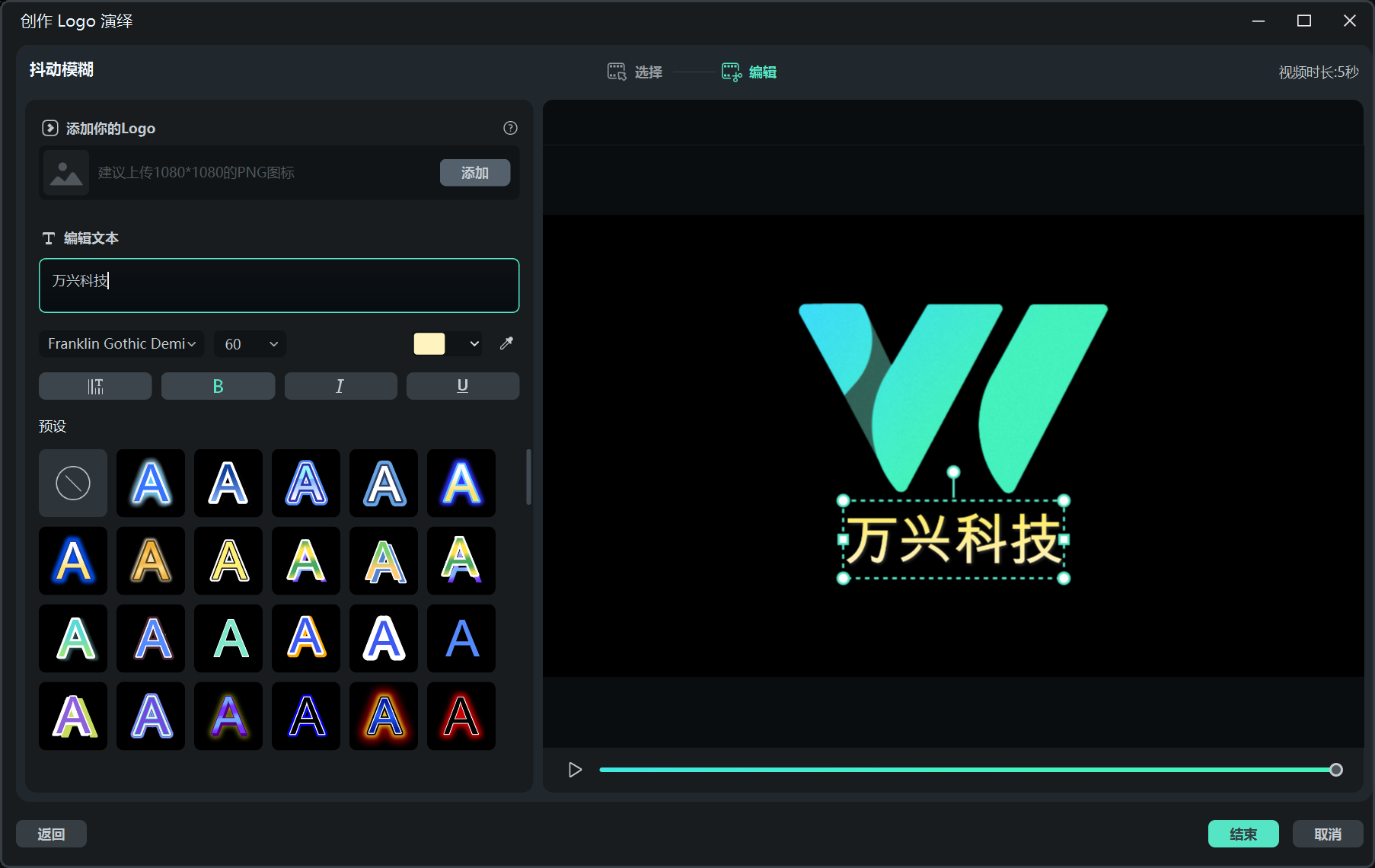Click the yellow text color swatch
Image resolution: width=1375 pixels, height=868 pixels.
(x=429, y=343)
